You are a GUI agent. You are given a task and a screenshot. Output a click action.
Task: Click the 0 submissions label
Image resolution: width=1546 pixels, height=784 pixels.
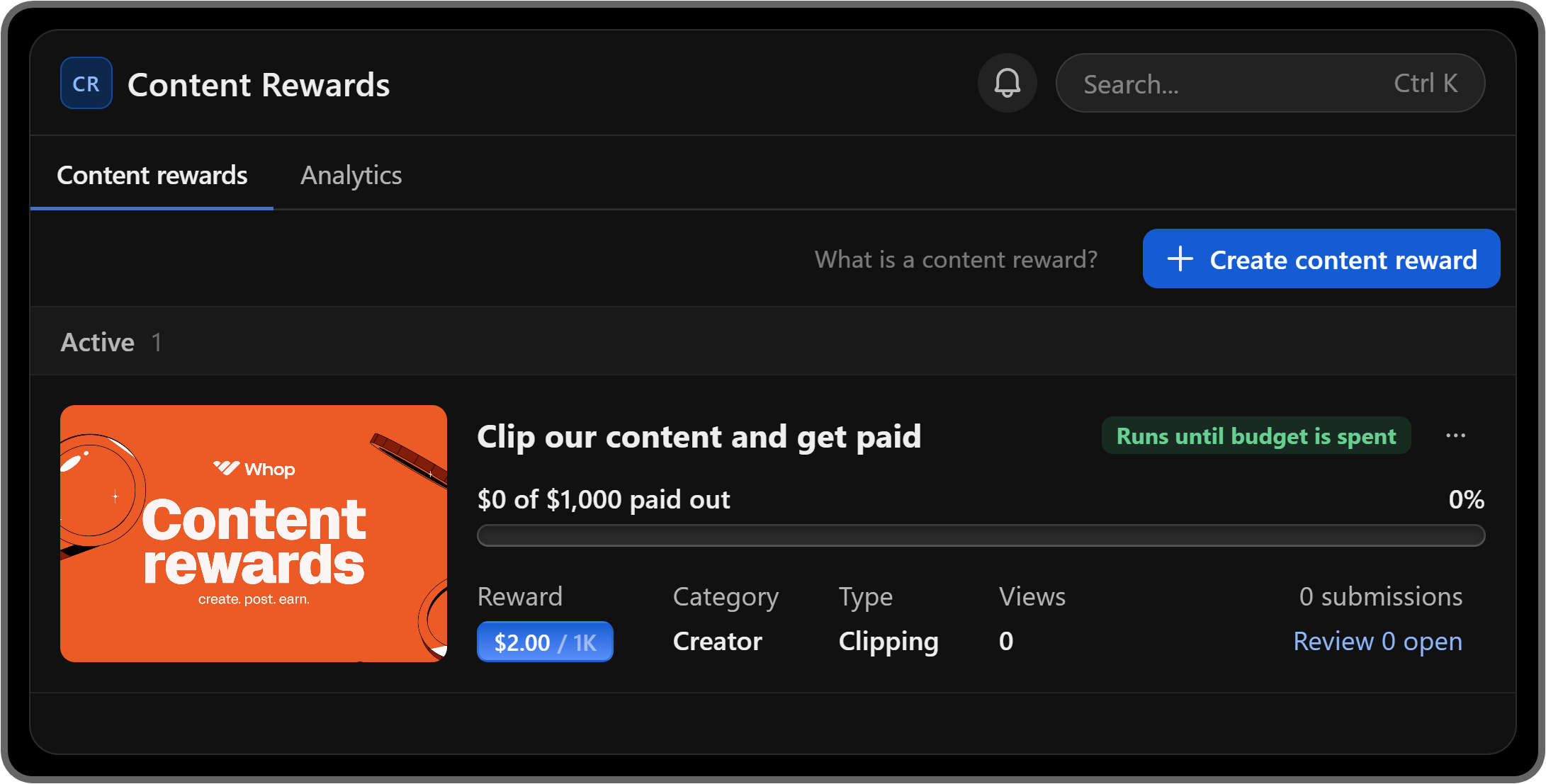1380,596
